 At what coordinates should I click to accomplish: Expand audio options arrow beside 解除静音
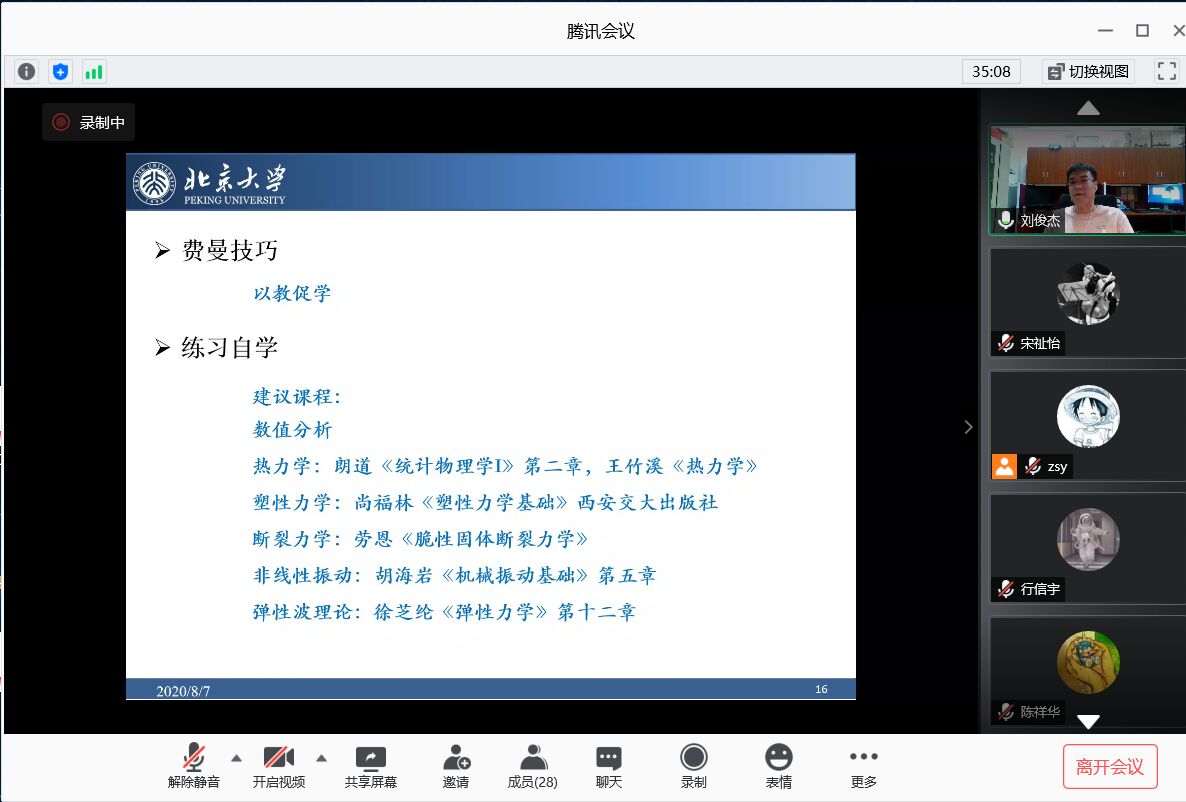click(x=237, y=757)
